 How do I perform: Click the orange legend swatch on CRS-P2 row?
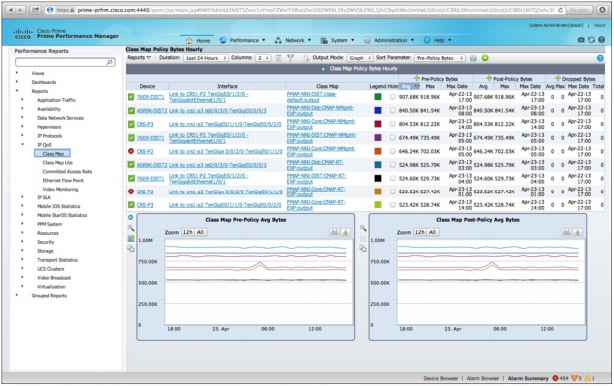pos(378,151)
